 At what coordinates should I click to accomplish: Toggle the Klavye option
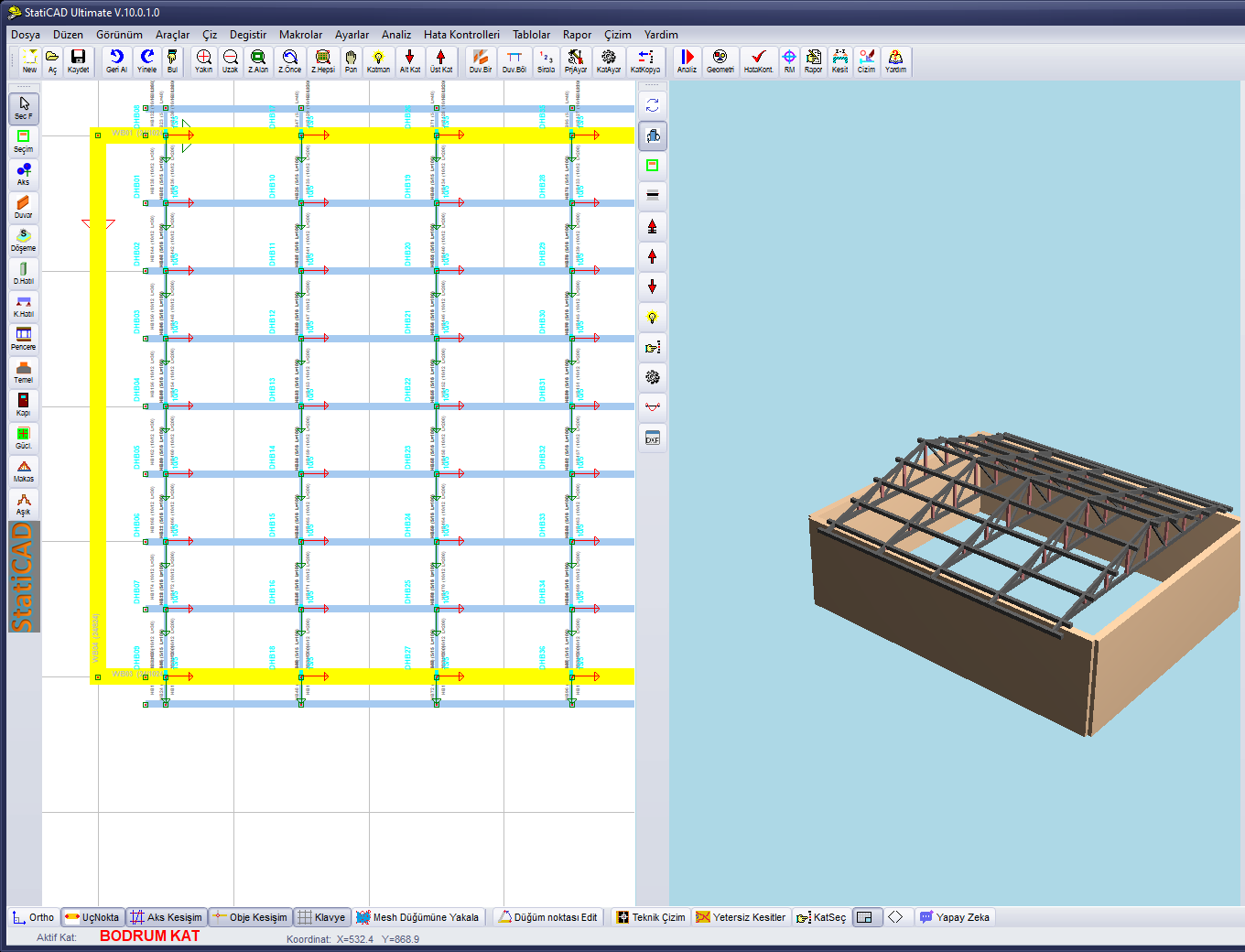click(x=322, y=917)
